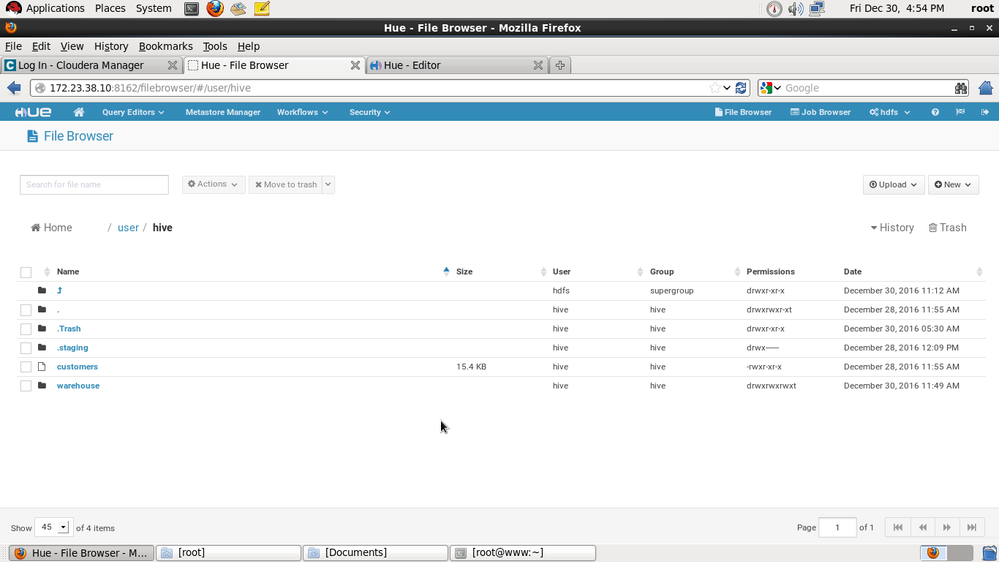Open the Bookmarks menu

pos(166,46)
